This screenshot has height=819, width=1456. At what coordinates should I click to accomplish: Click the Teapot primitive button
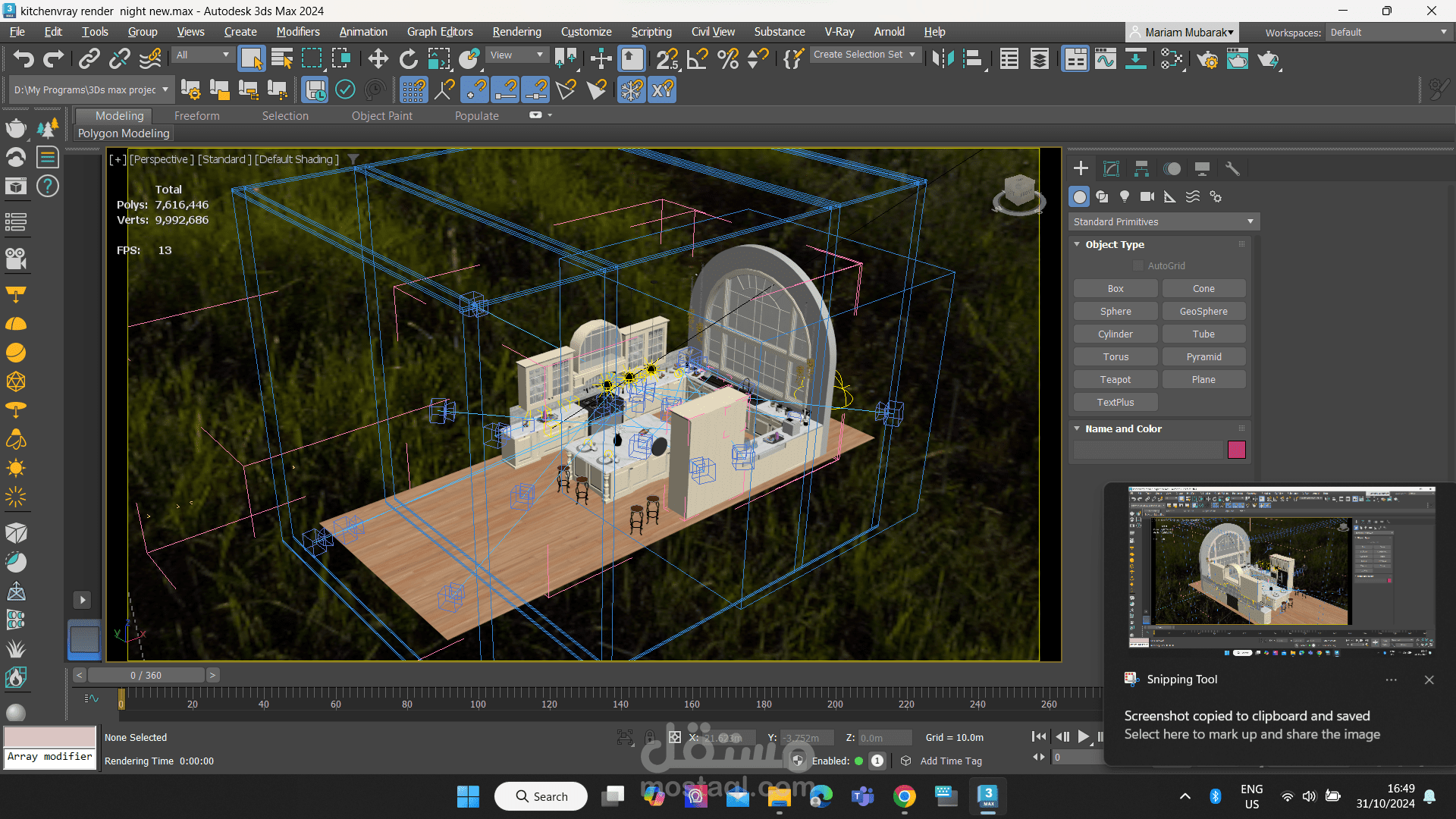[1115, 379]
